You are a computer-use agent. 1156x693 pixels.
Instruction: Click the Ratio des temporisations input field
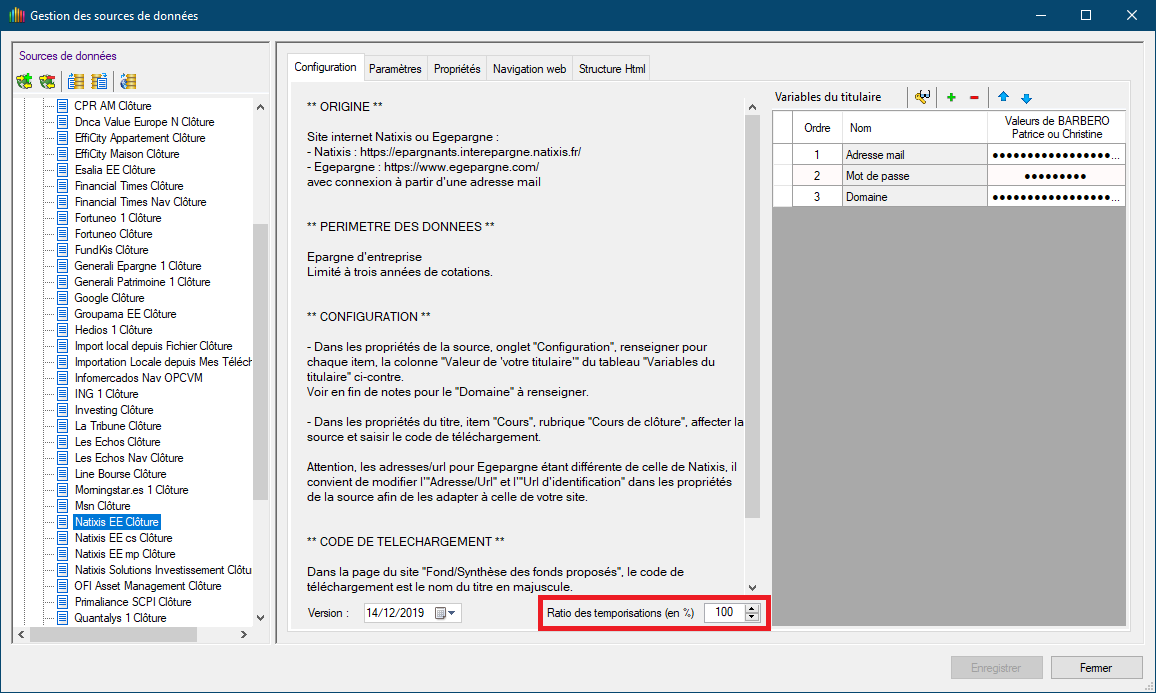click(x=722, y=612)
